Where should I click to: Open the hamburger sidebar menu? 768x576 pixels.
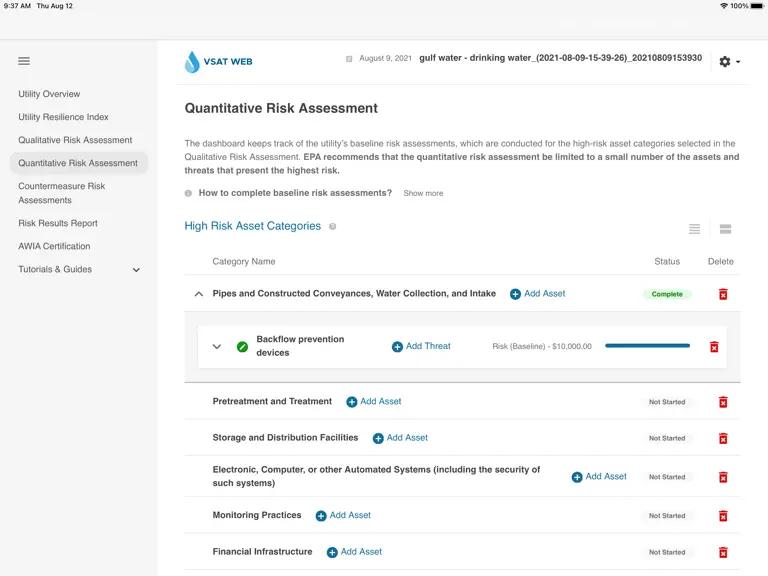pos(24,61)
